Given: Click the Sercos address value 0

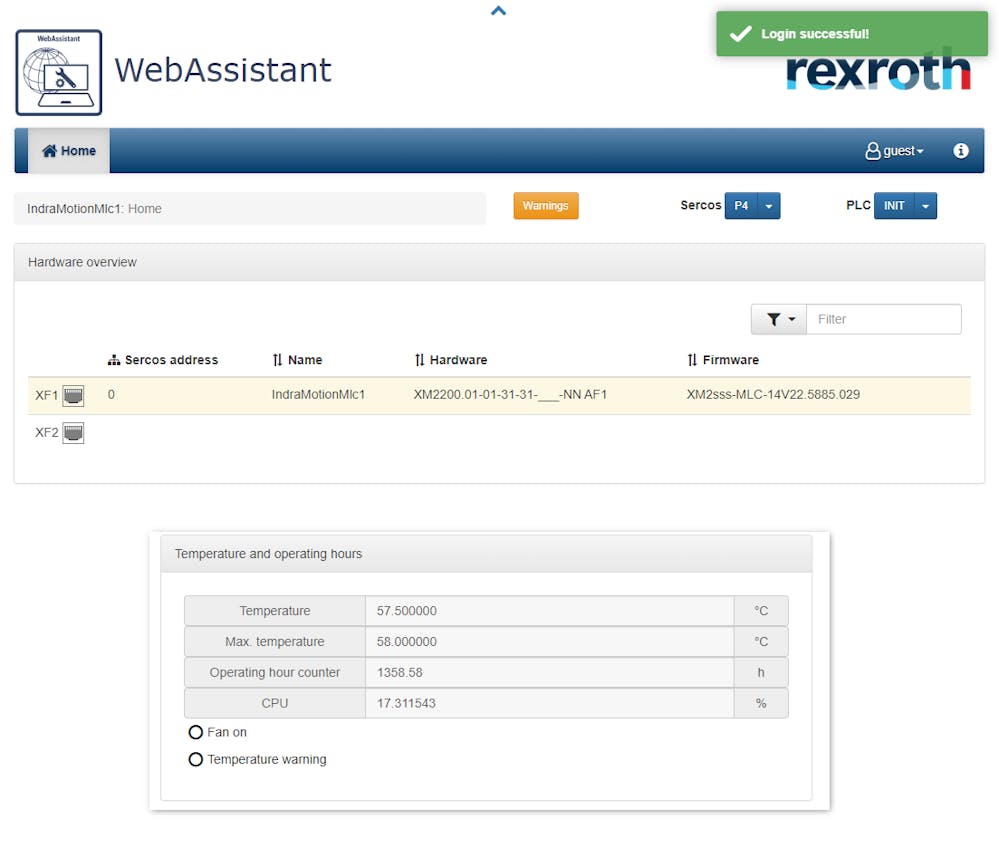Looking at the screenshot, I should (111, 394).
